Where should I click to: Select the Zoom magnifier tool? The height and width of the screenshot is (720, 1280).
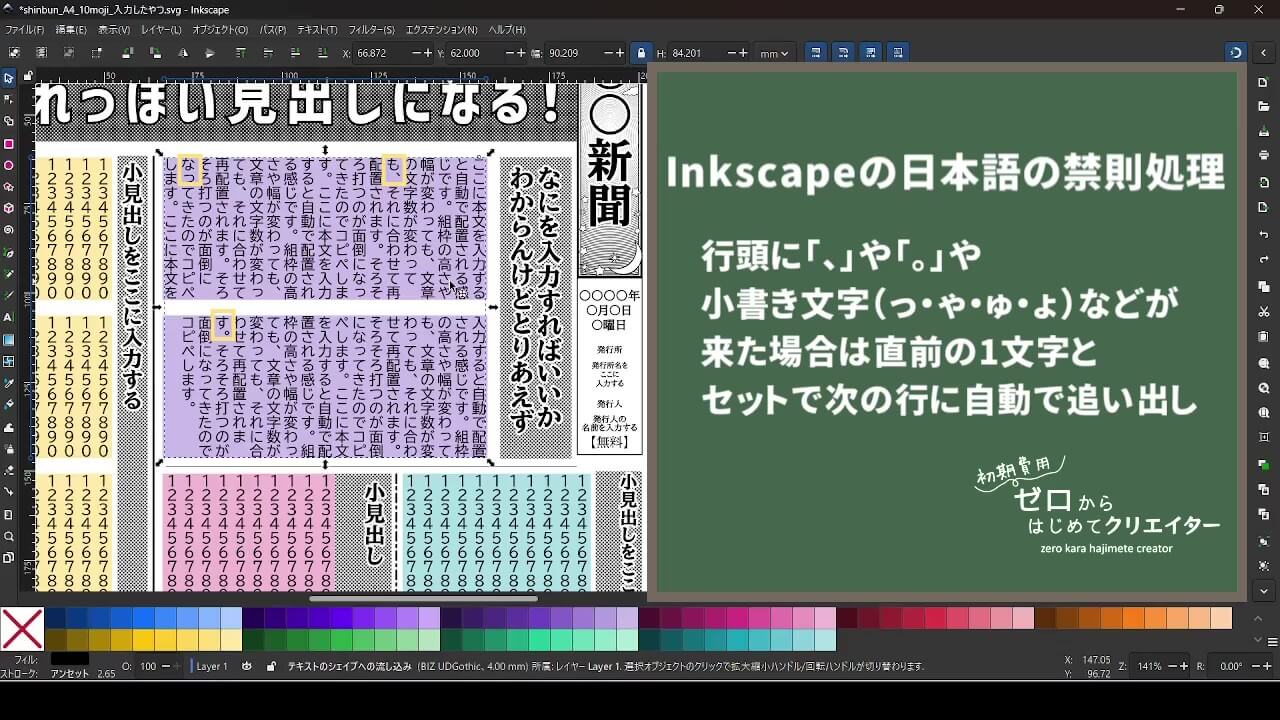pyautogui.click(x=9, y=536)
